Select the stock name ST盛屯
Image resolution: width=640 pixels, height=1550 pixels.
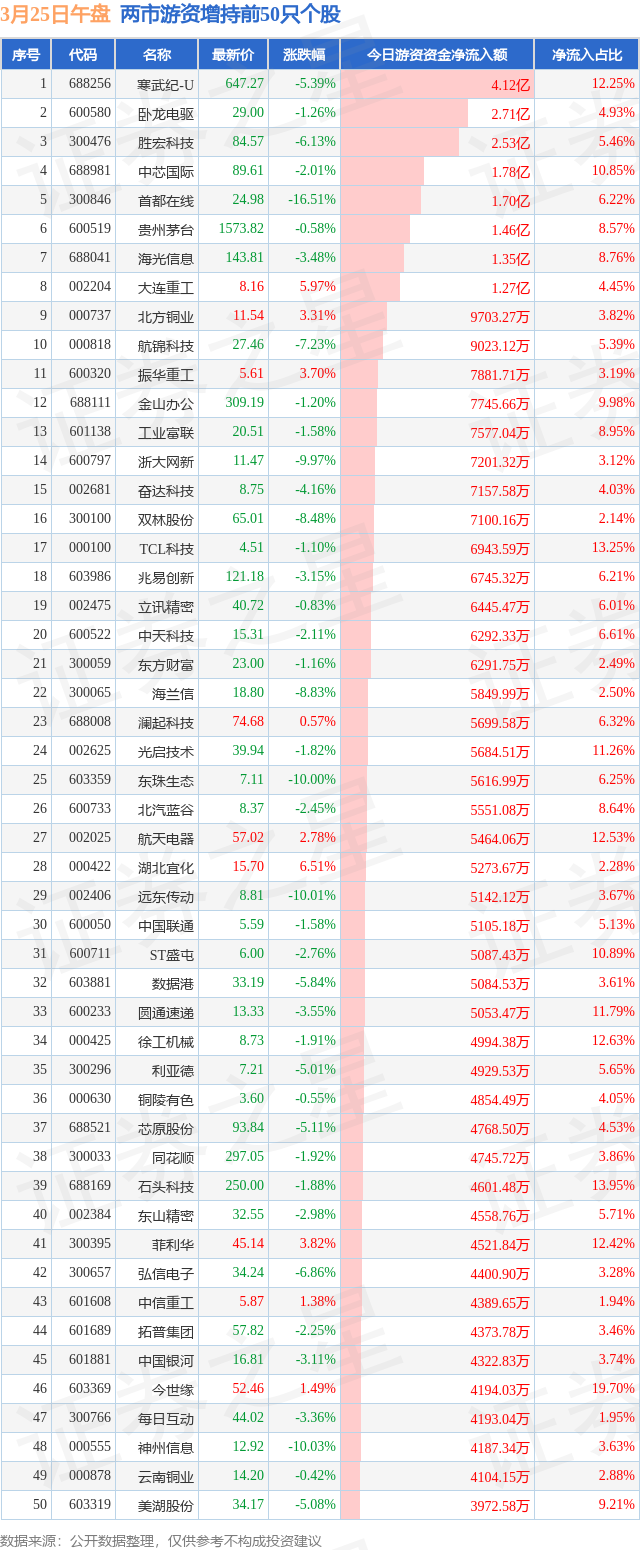point(172,954)
